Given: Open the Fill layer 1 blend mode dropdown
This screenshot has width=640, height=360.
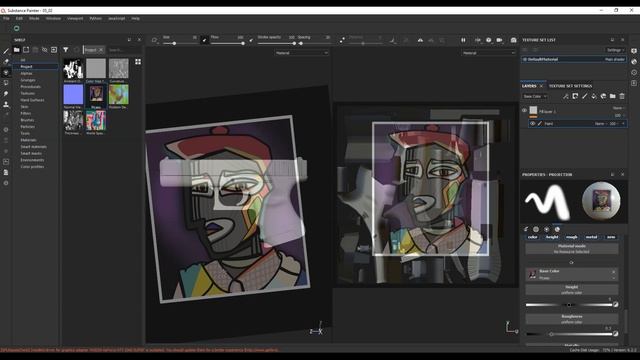Looking at the screenshot, I should tap(619, 108).
